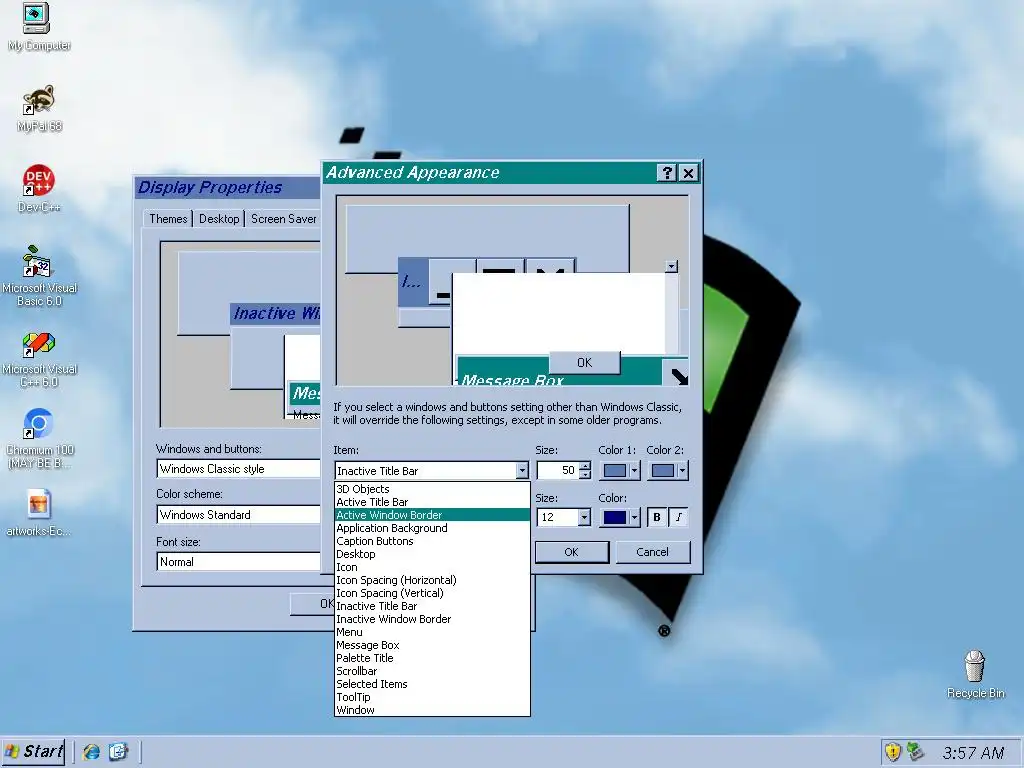Select the Microsoft Visual C++ 6.0 shortcut
The image size is (1024, 768).
tap(39, 359)
